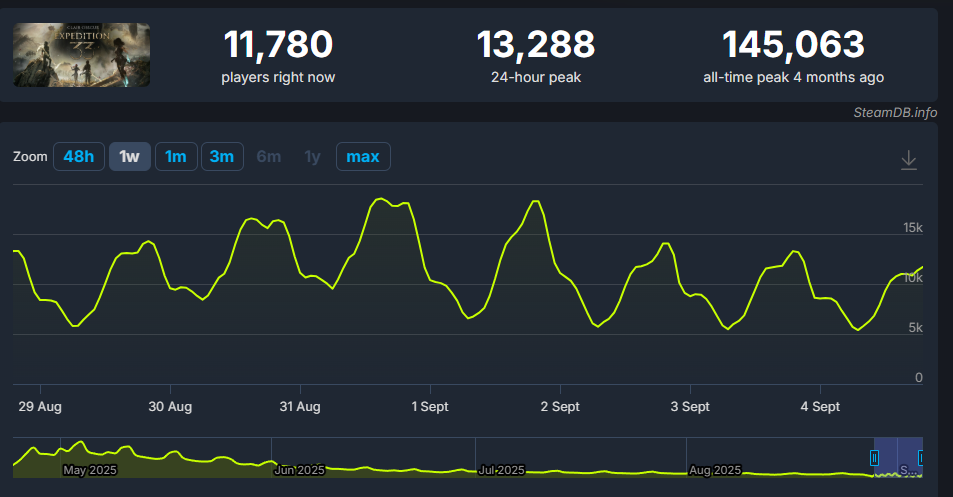Screen dimensions: 953x497
Task: Click the highlighted selection in the navigator
Action: pos(897,456)
